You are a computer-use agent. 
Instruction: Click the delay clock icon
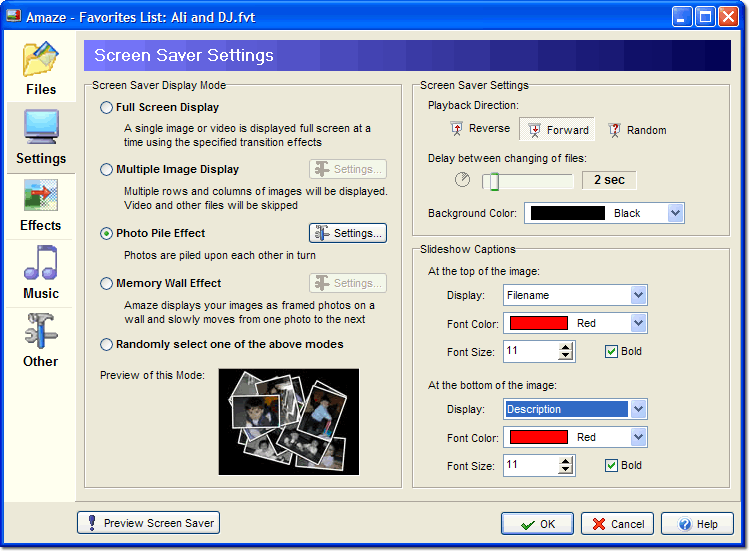tap(462, 180)
